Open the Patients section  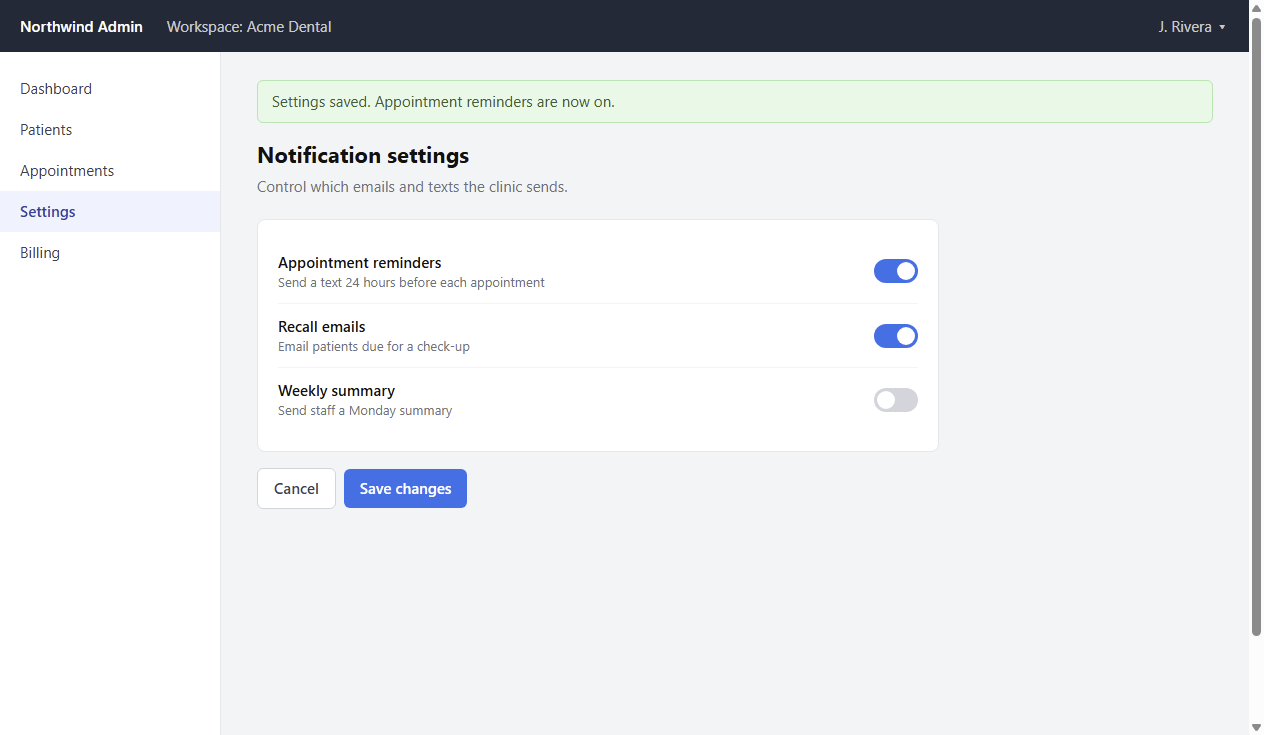(110, 130)
